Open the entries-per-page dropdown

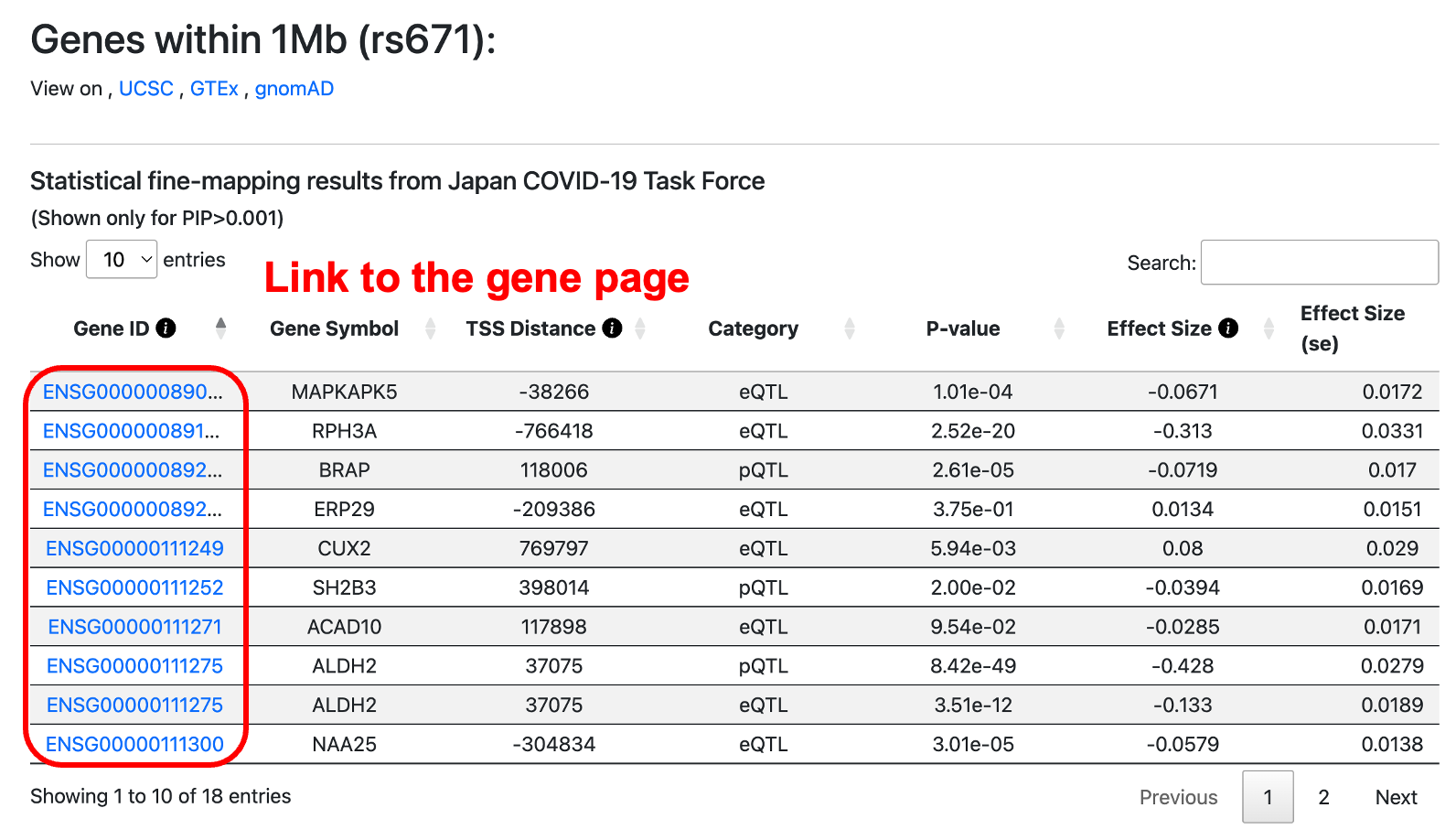coord(122,260)
